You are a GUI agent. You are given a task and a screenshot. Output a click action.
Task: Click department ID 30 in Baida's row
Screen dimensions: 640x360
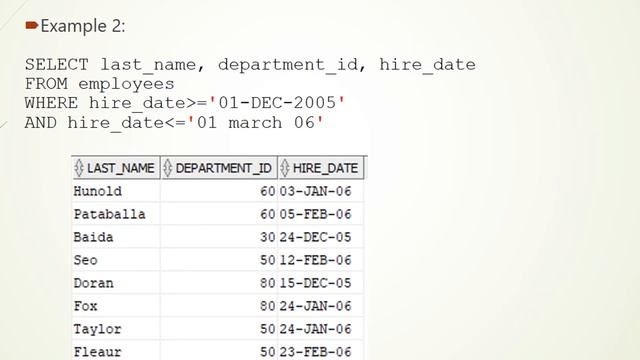[268, 237]
